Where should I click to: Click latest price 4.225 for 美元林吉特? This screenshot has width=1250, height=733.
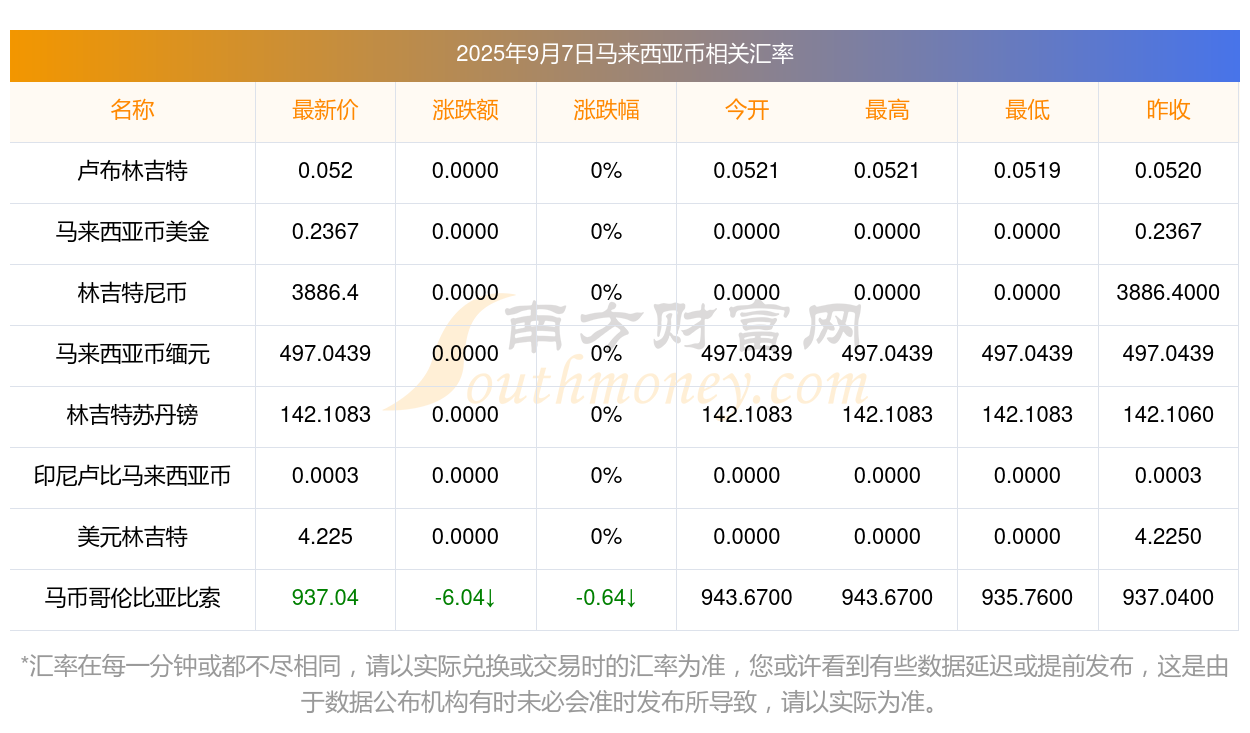325,537
